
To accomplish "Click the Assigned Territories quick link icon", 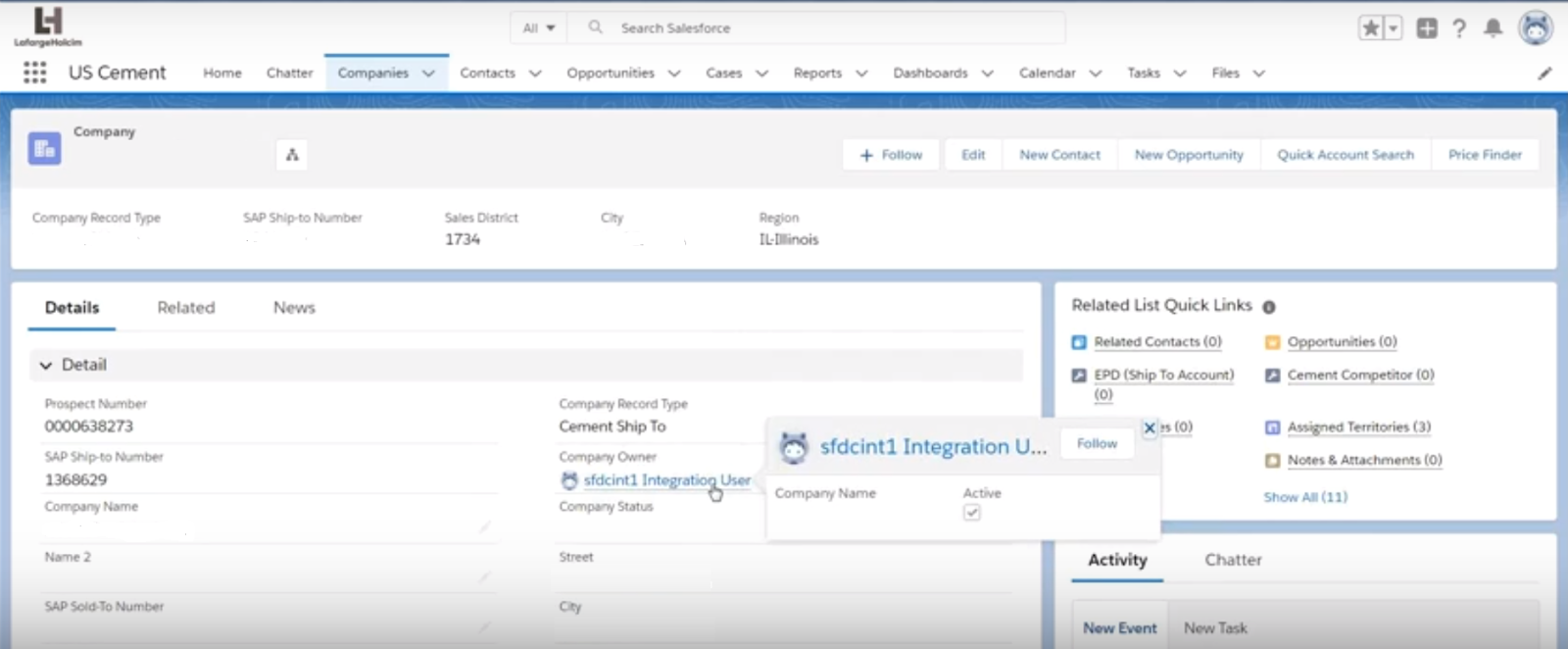I will tap(1272, 427).
